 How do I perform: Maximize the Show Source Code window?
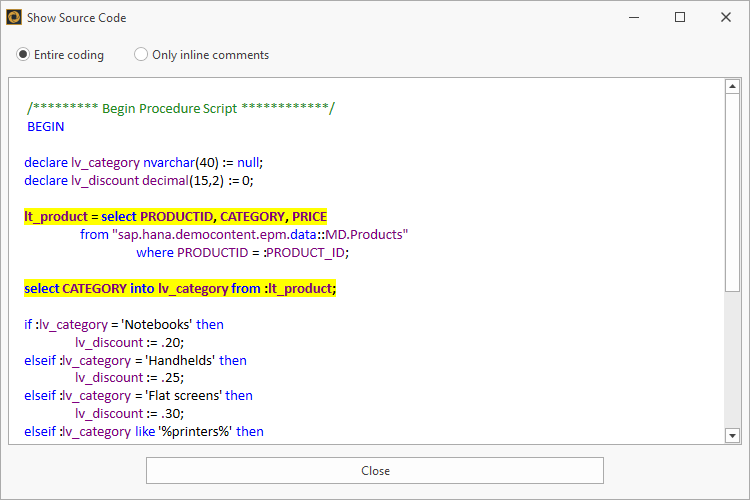680,17
